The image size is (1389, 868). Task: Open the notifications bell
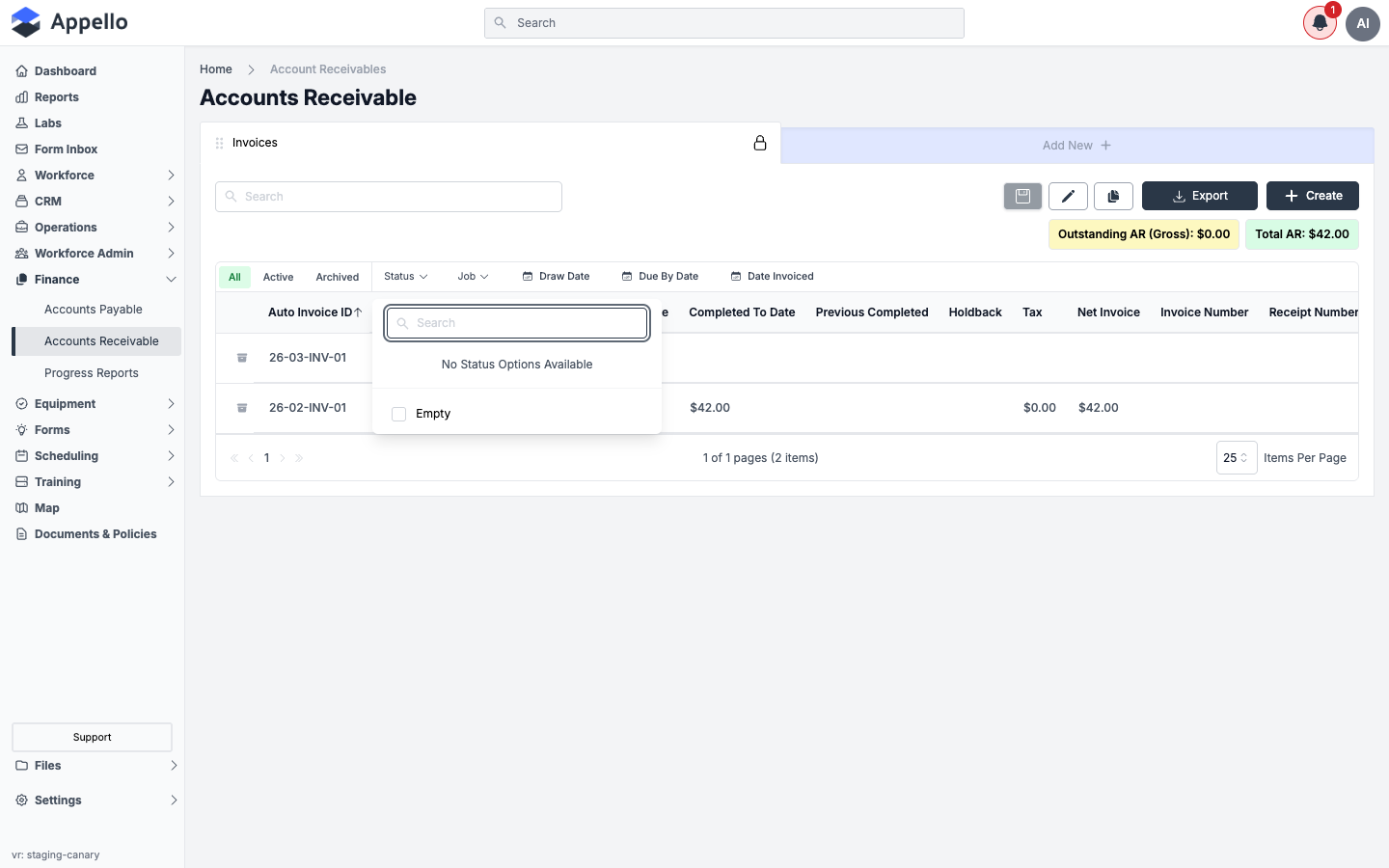click(1320, 23)
